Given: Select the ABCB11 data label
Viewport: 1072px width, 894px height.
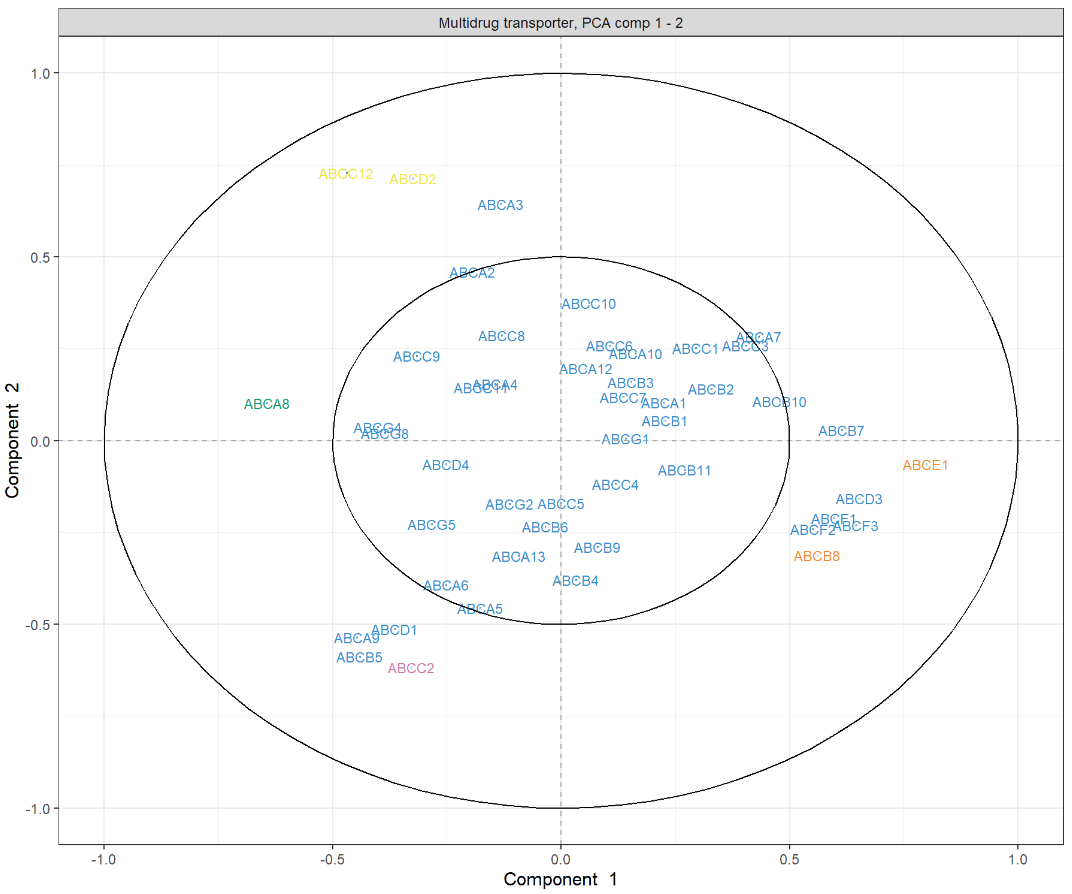Looking at the screenshot, I should pos(684,471).
